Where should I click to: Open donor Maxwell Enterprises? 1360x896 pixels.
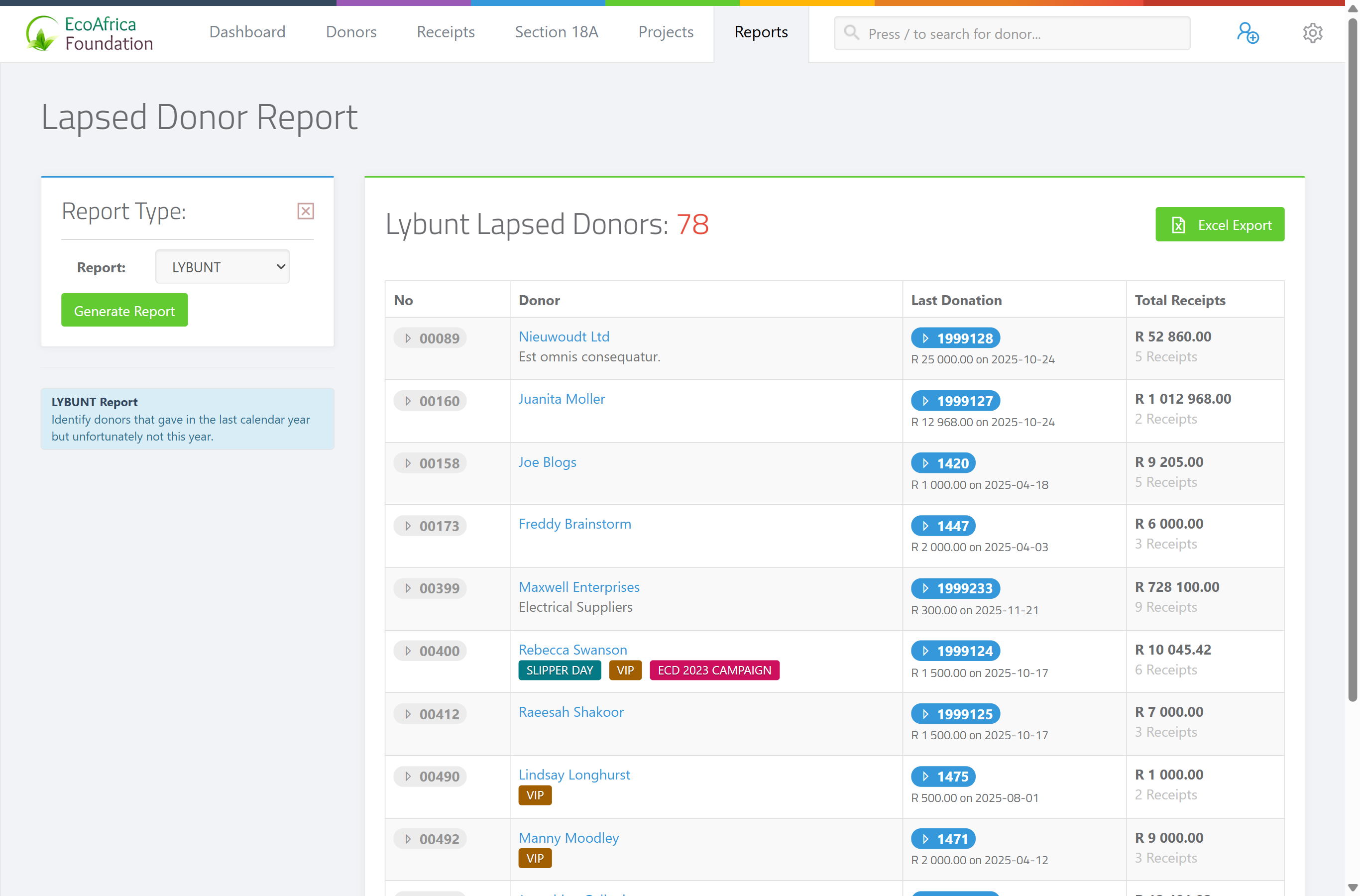click(x=579, y=587)
